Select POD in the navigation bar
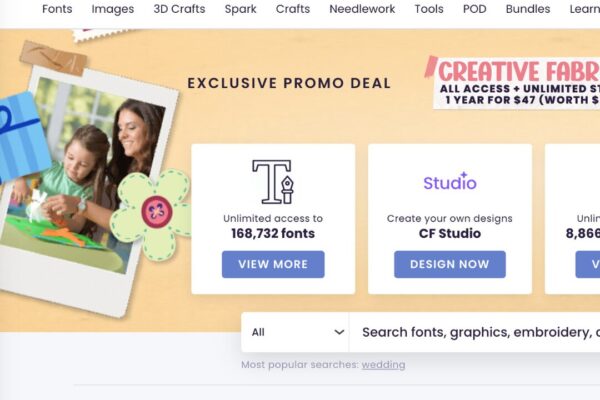The width and height of the screenshot is (600, 400). pos(474,9)
